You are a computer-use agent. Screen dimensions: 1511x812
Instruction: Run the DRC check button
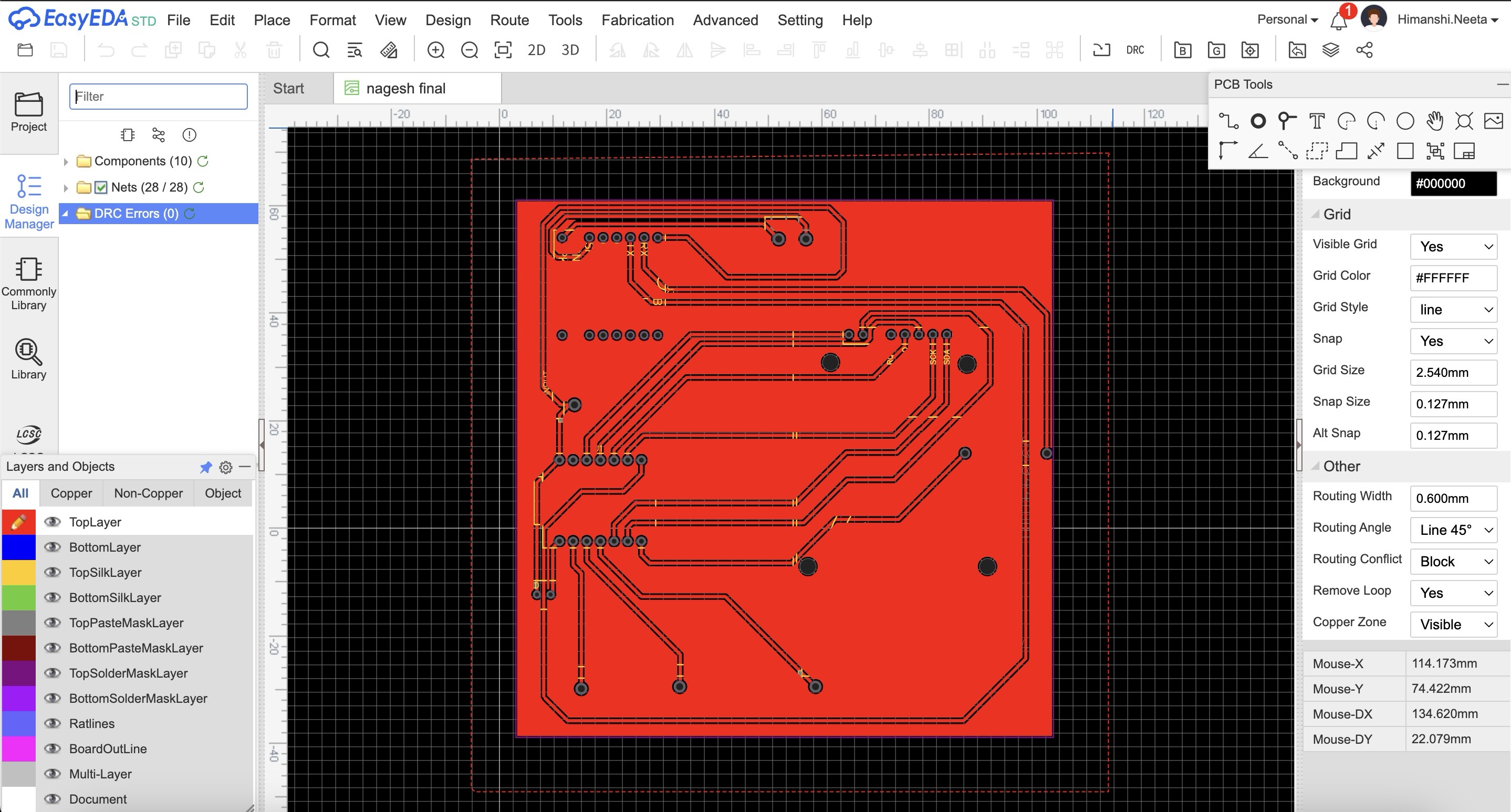[x=1134, y=50]
